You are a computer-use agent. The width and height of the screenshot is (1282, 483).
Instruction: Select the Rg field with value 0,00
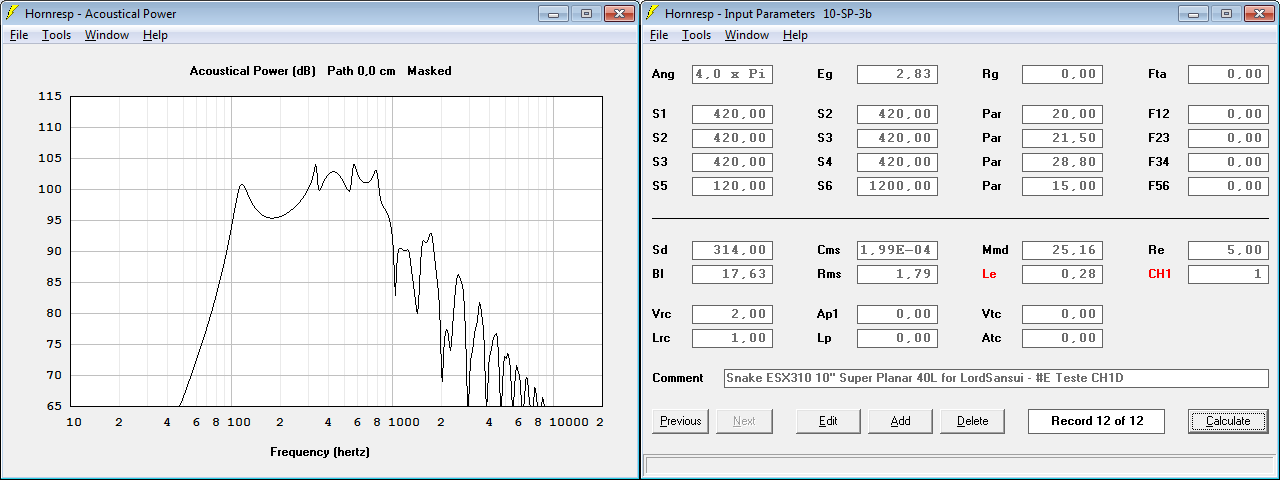pyautogui.click(x=1062, y=74)
